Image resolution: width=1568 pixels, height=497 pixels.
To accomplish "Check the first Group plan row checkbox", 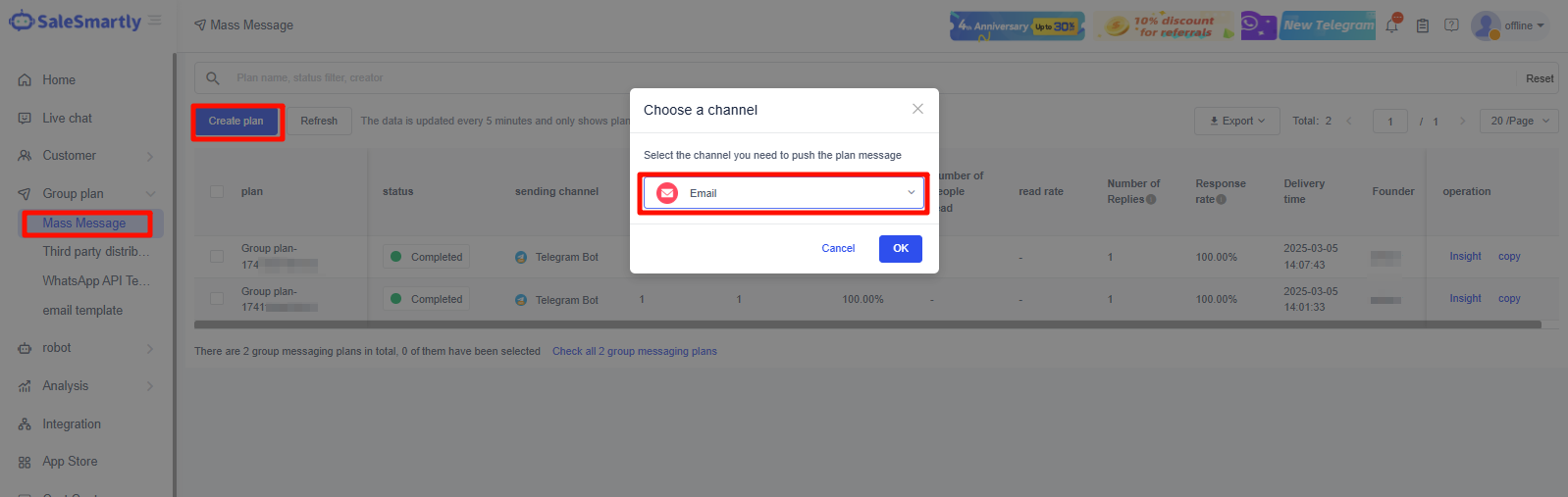I will tap(217, 256).
